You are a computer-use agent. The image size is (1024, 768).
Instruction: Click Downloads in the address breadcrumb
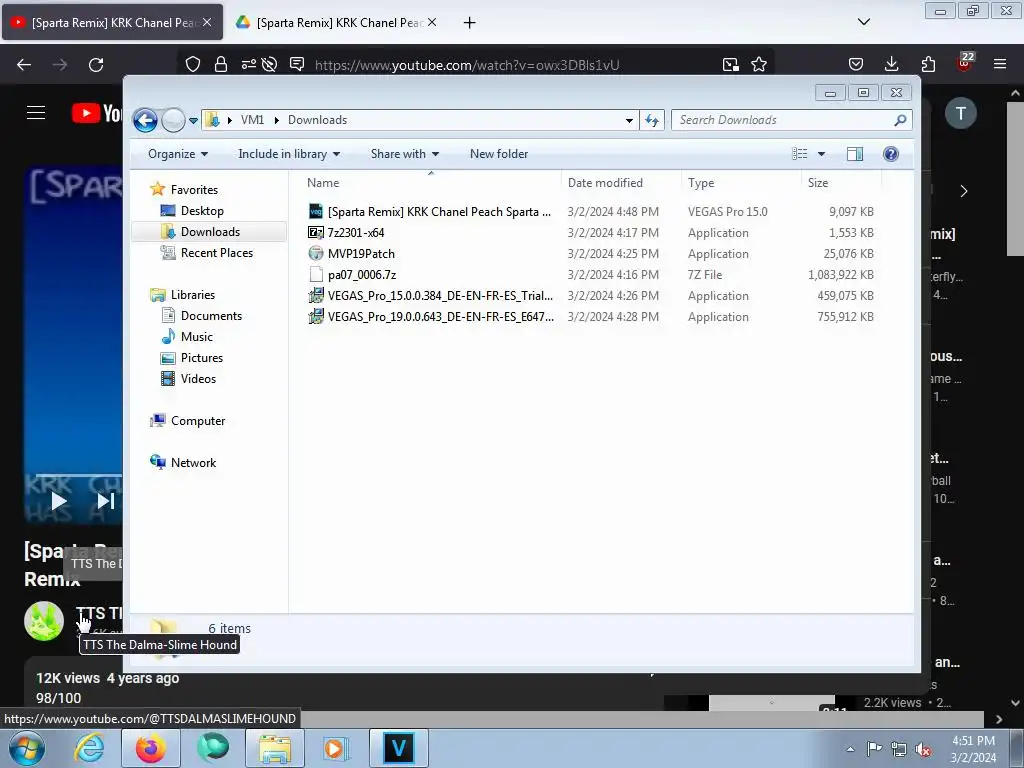tap(317, 120)
